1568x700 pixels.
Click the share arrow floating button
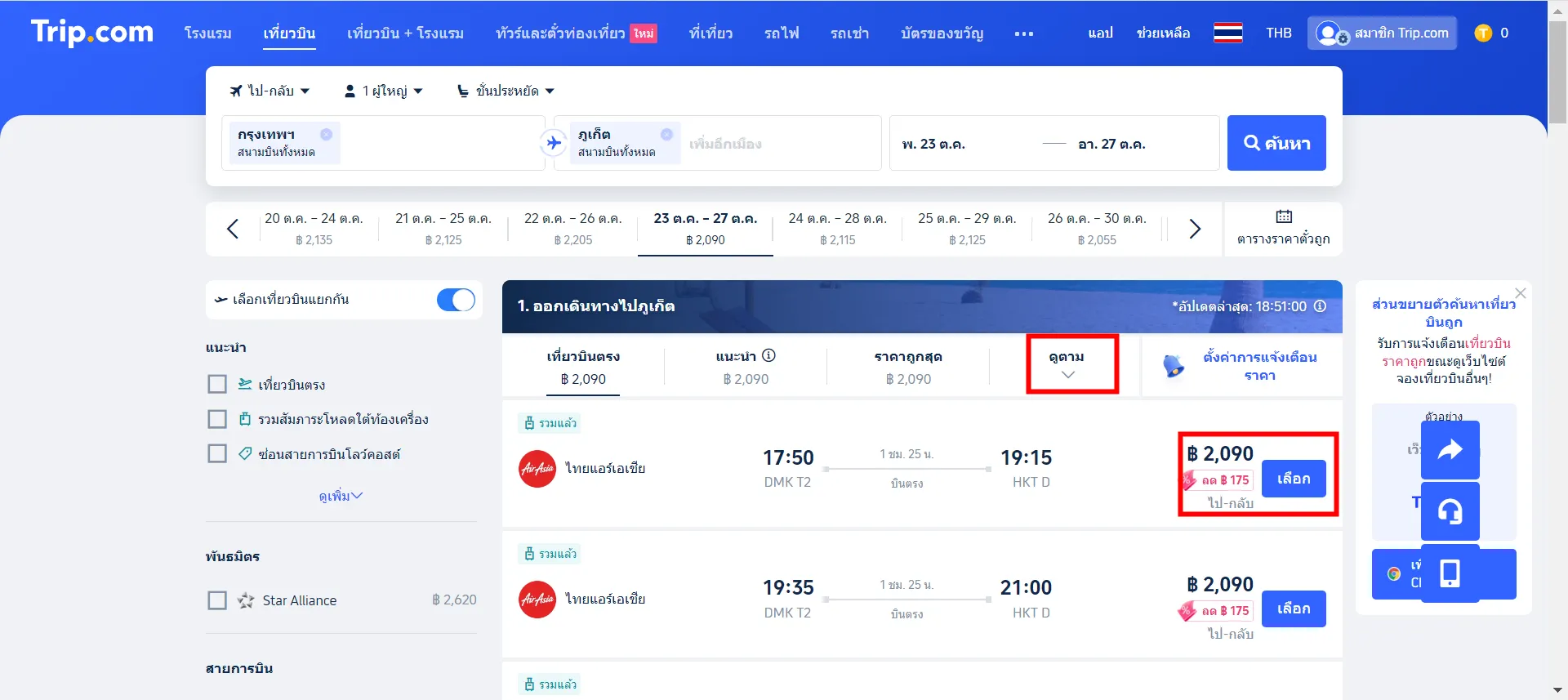(x=1450, y=450)
